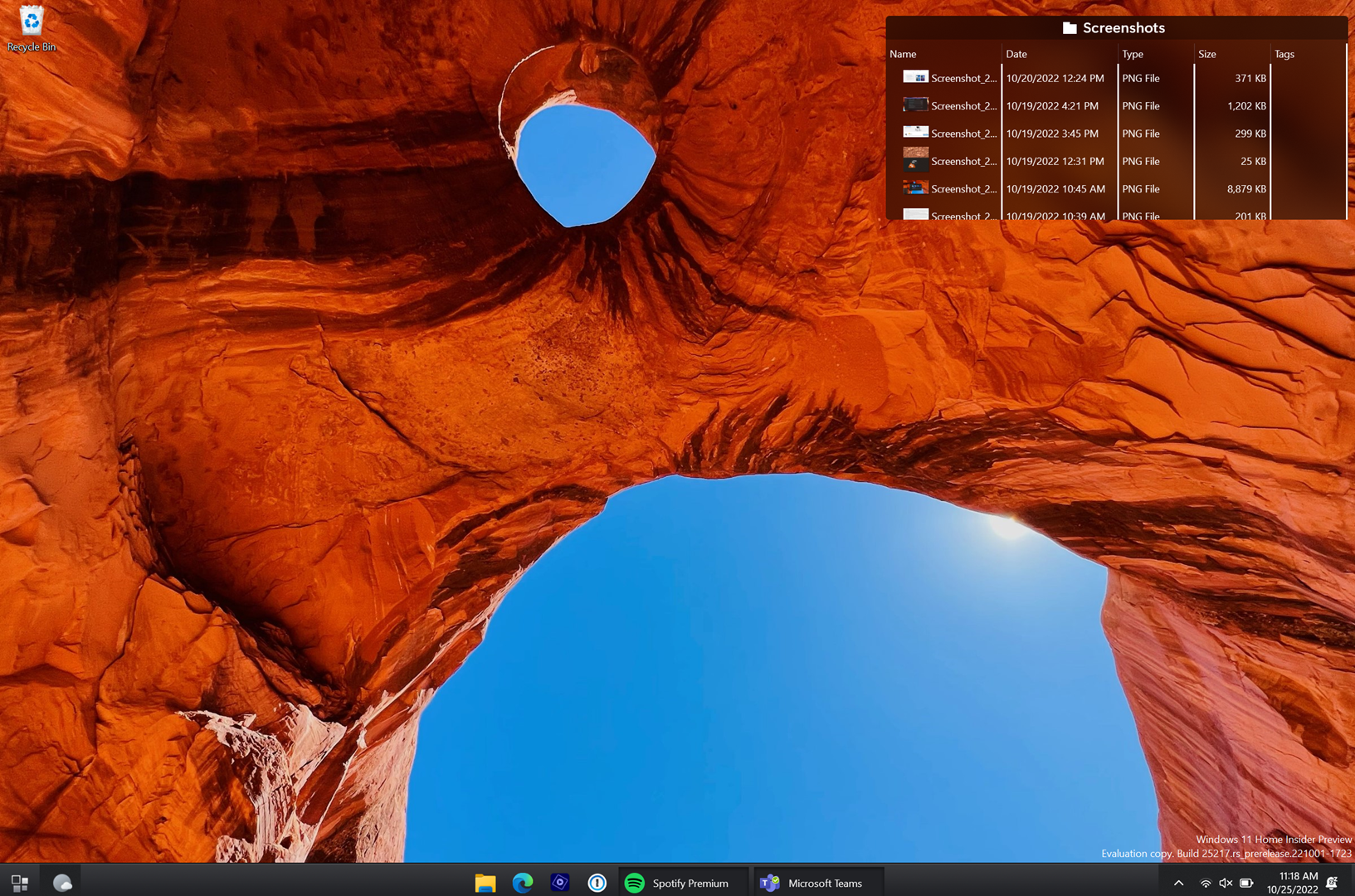Select file name in the 3:45 PM row

point(963,134)
